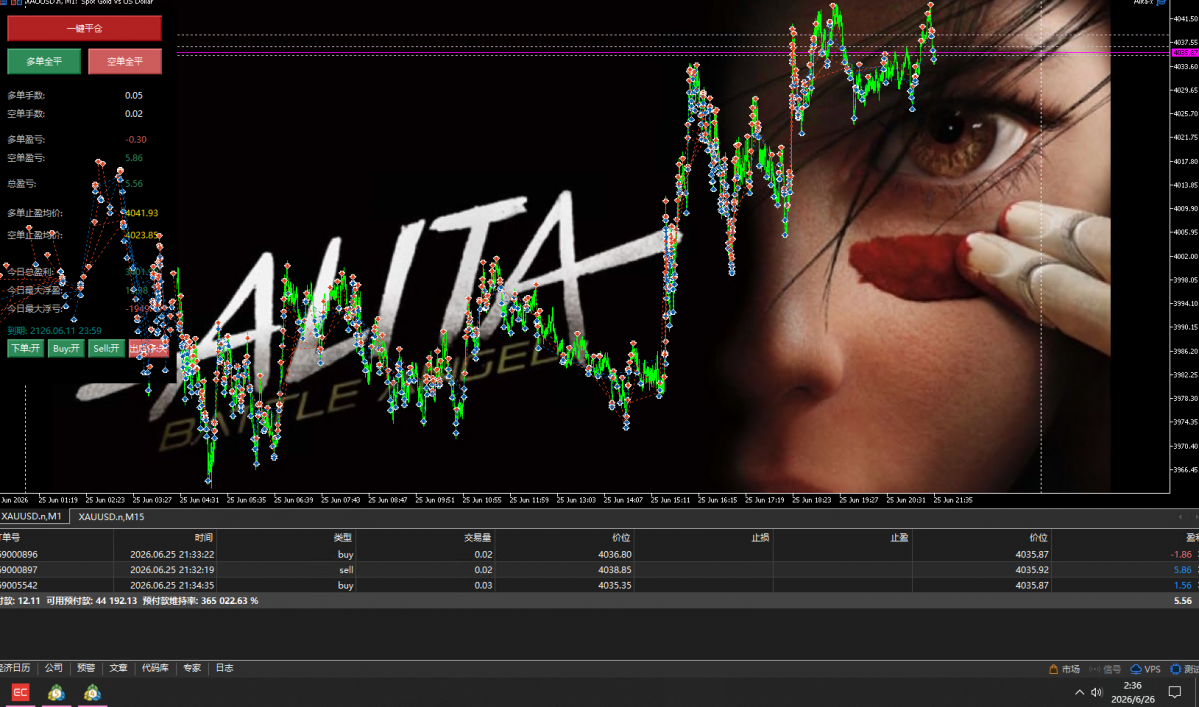Click the 多单盈亏 value -0.30
The height and width of the screenshot is (707, 1199).
pos(135,140)
